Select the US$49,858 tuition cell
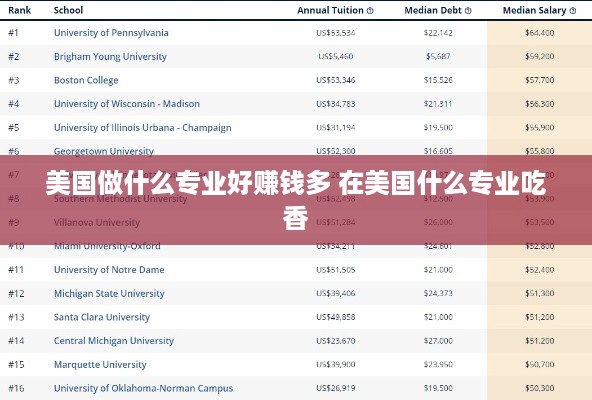The width and height of the screenshot is (592, 400). click(x=336, y=317)
